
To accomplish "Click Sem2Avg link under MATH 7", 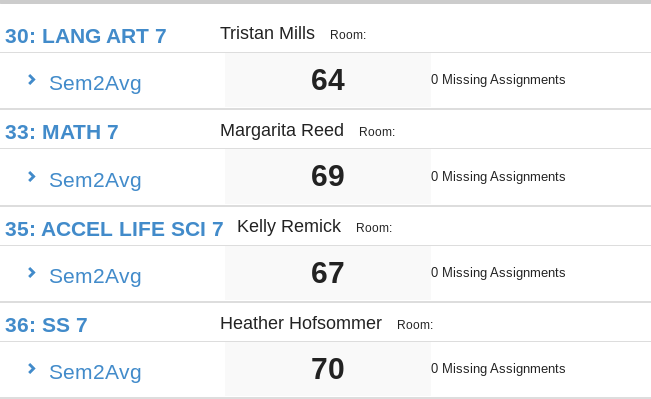I will (95, 180).
